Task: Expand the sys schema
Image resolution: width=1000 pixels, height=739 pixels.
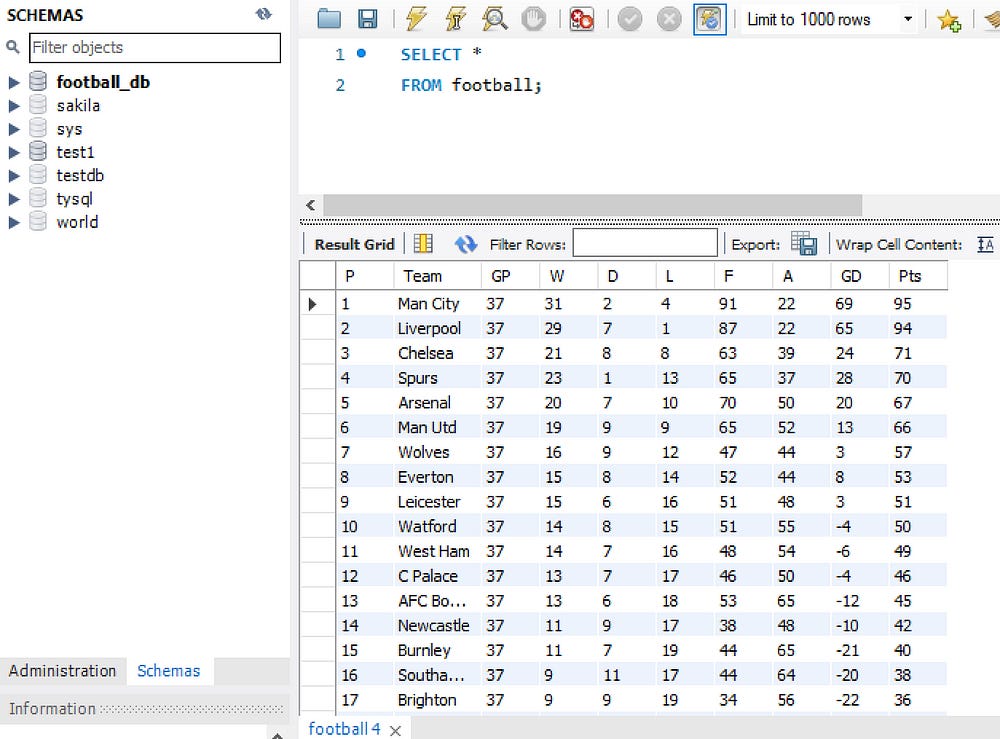Action: [x=13, y=129]
